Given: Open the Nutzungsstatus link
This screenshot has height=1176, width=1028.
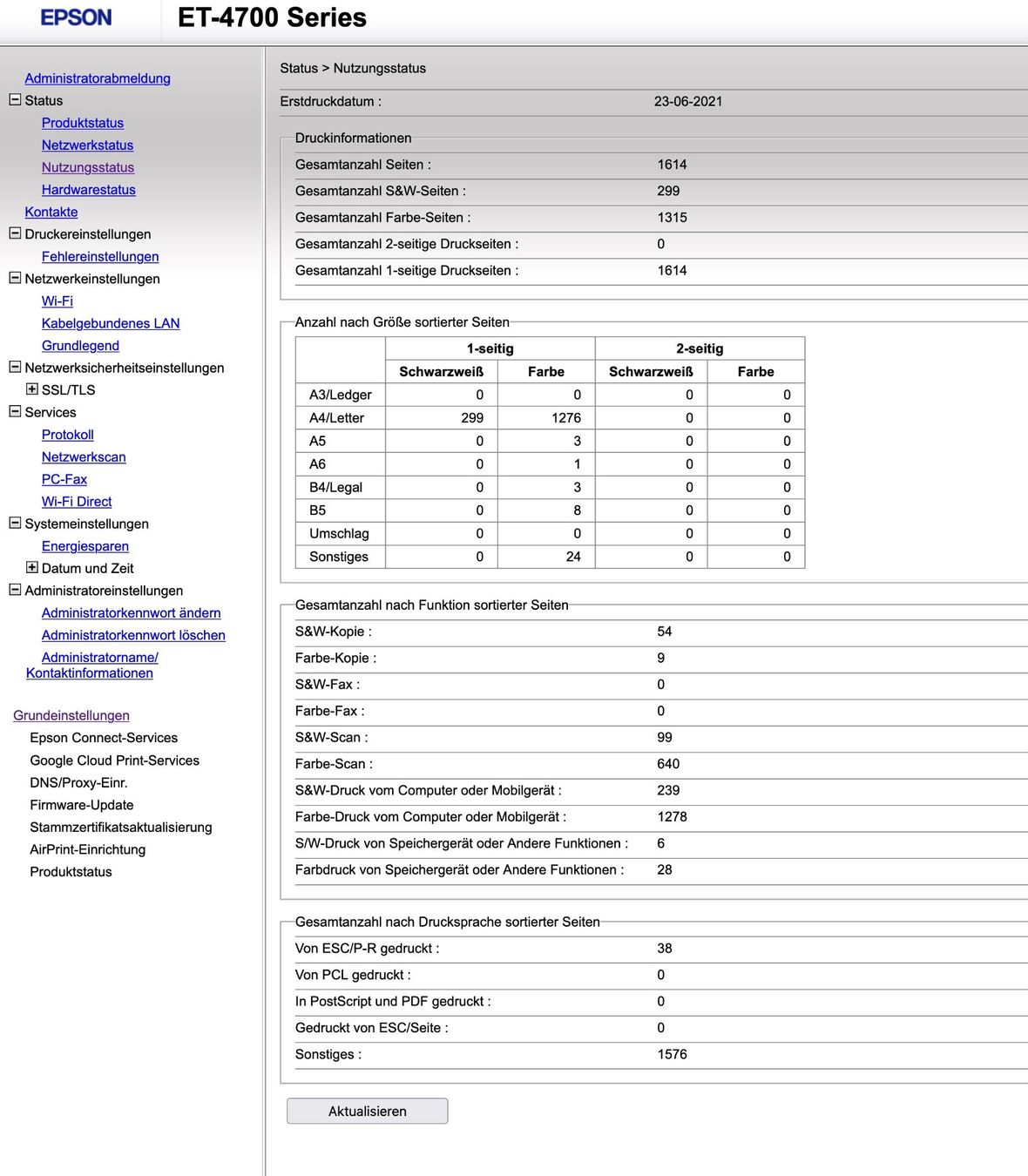Looking at the screenshot, I should pos(88,167).
